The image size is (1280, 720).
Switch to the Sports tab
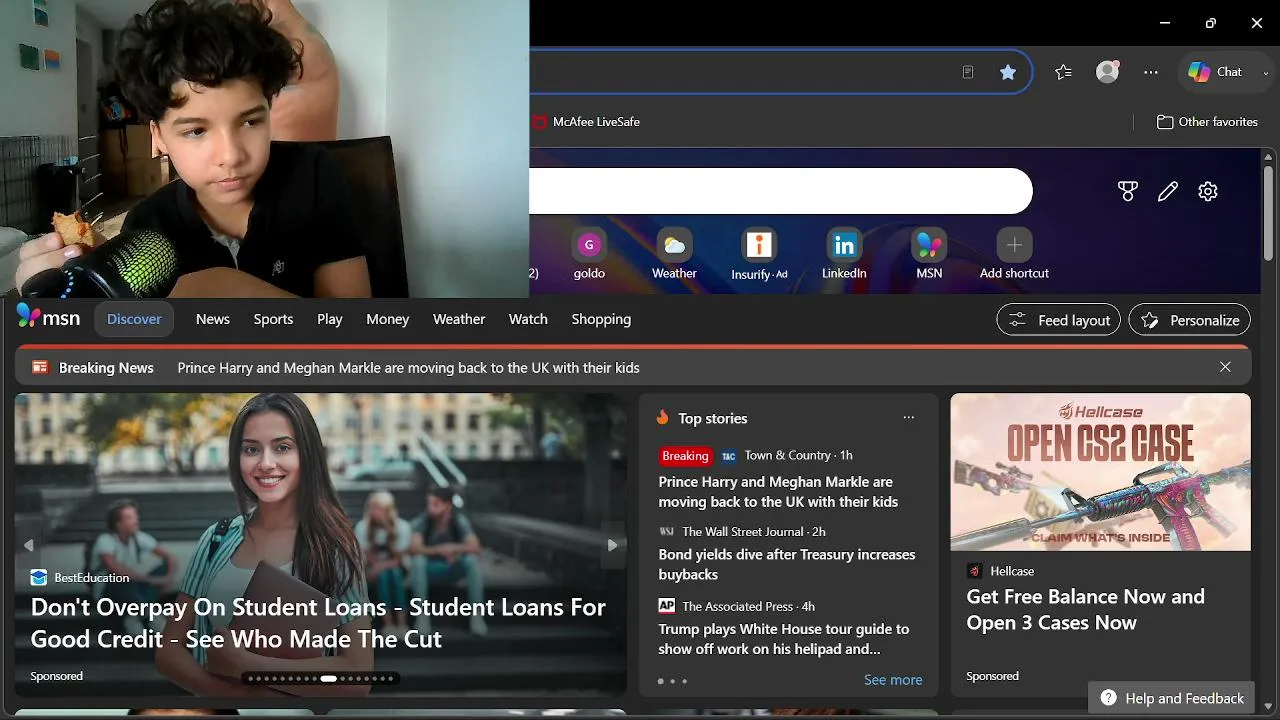tap(273, 319)
